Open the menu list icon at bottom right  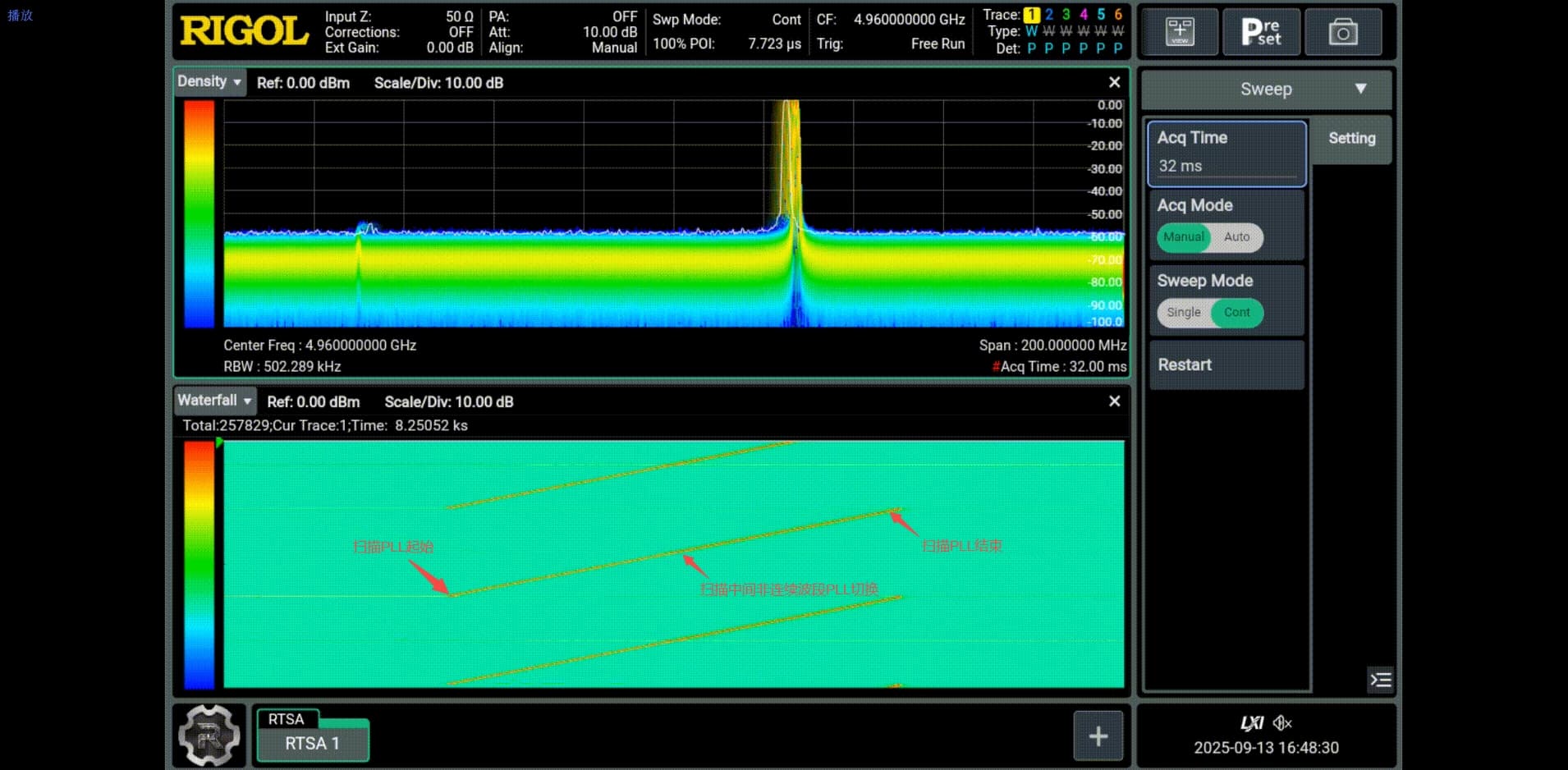tap(1380, 680)
